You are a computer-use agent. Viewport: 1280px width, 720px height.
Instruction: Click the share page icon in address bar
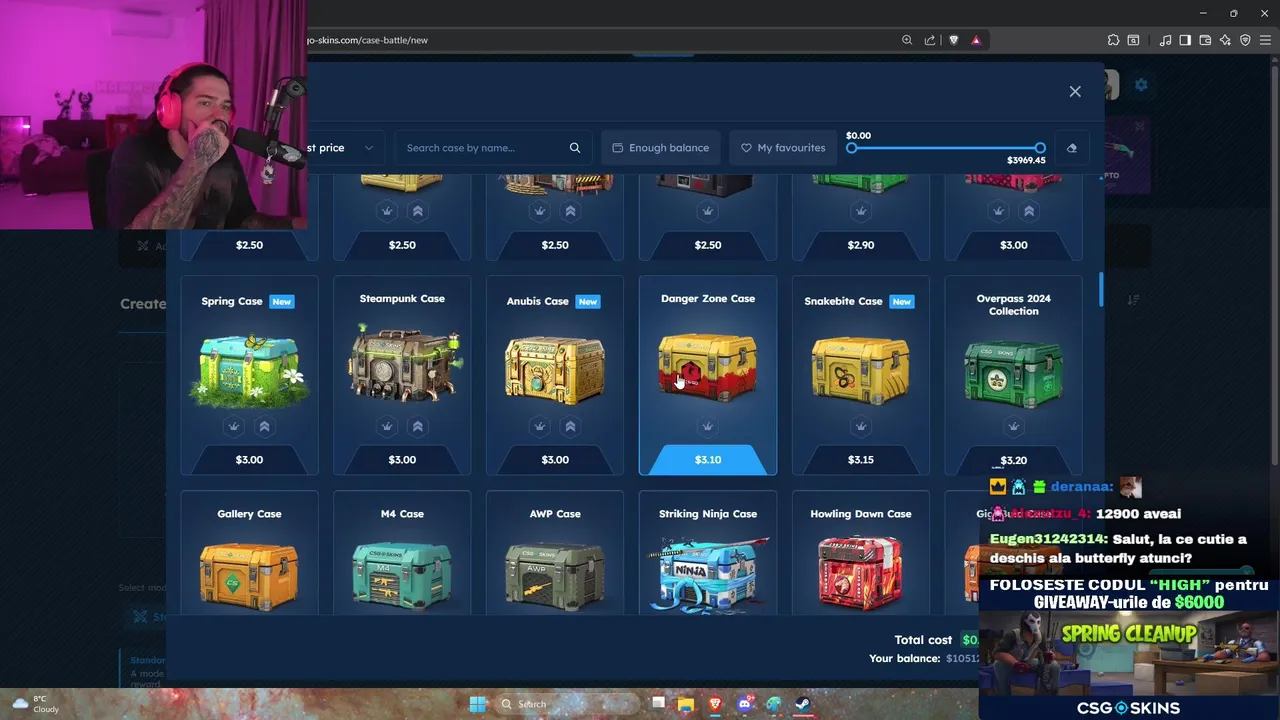(930, 40)
